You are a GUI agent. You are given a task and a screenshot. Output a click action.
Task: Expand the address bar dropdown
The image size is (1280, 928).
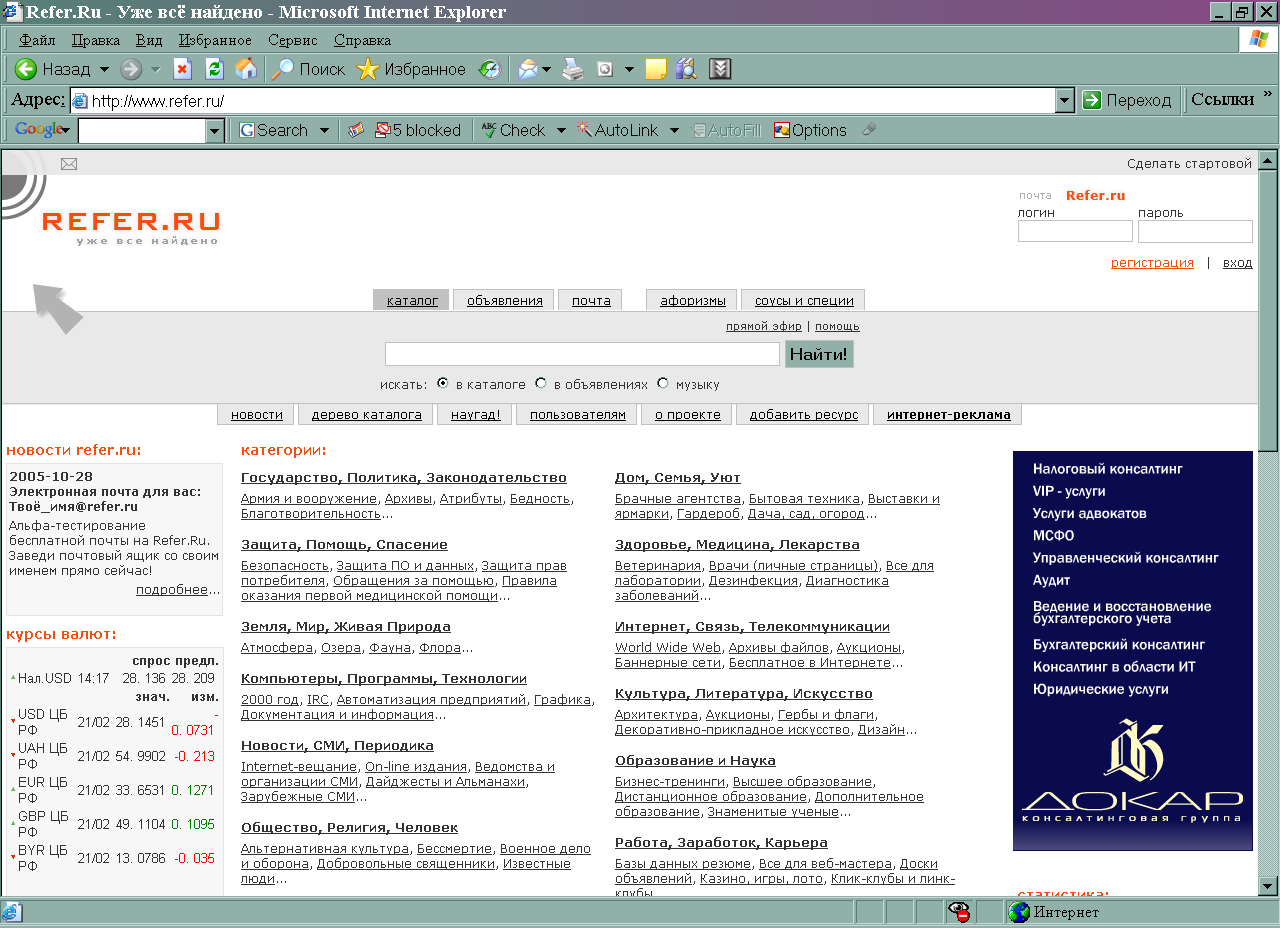point(1065,100)
